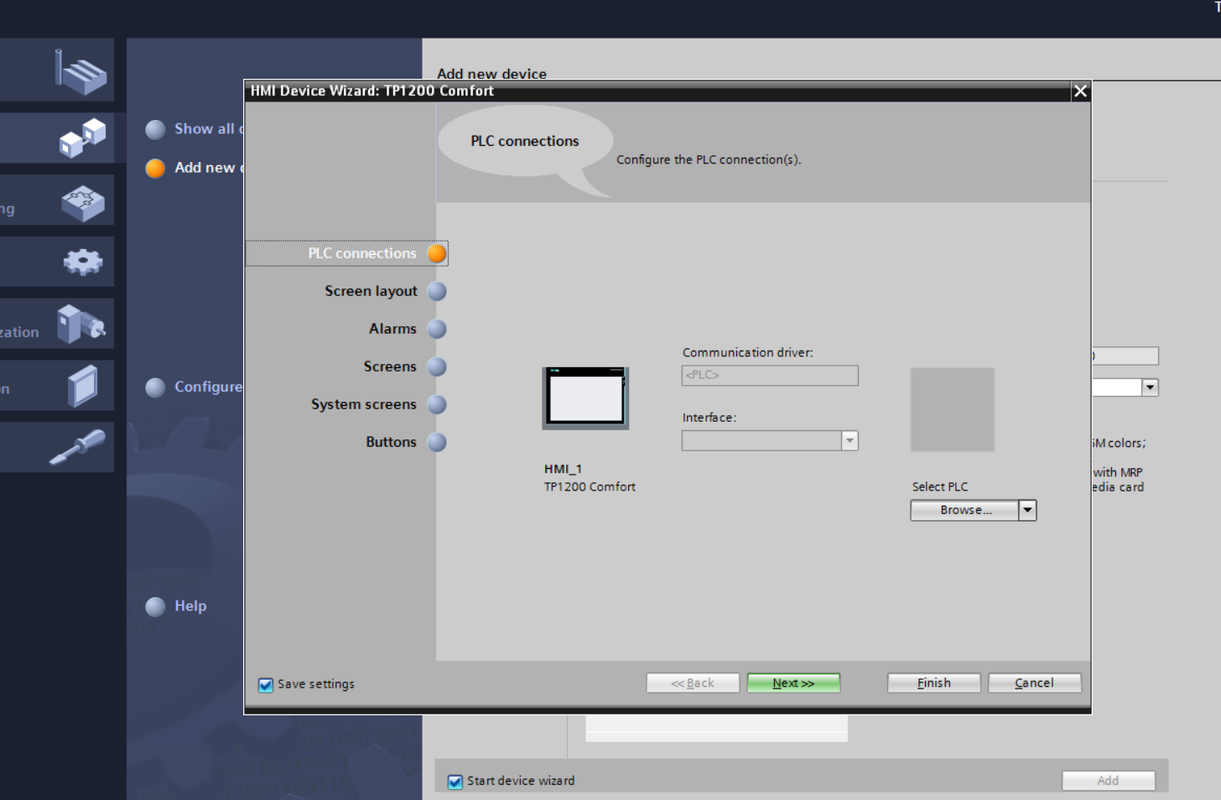Click the Screen layout step bullet
1221x800 pixels.
[437, 291]
